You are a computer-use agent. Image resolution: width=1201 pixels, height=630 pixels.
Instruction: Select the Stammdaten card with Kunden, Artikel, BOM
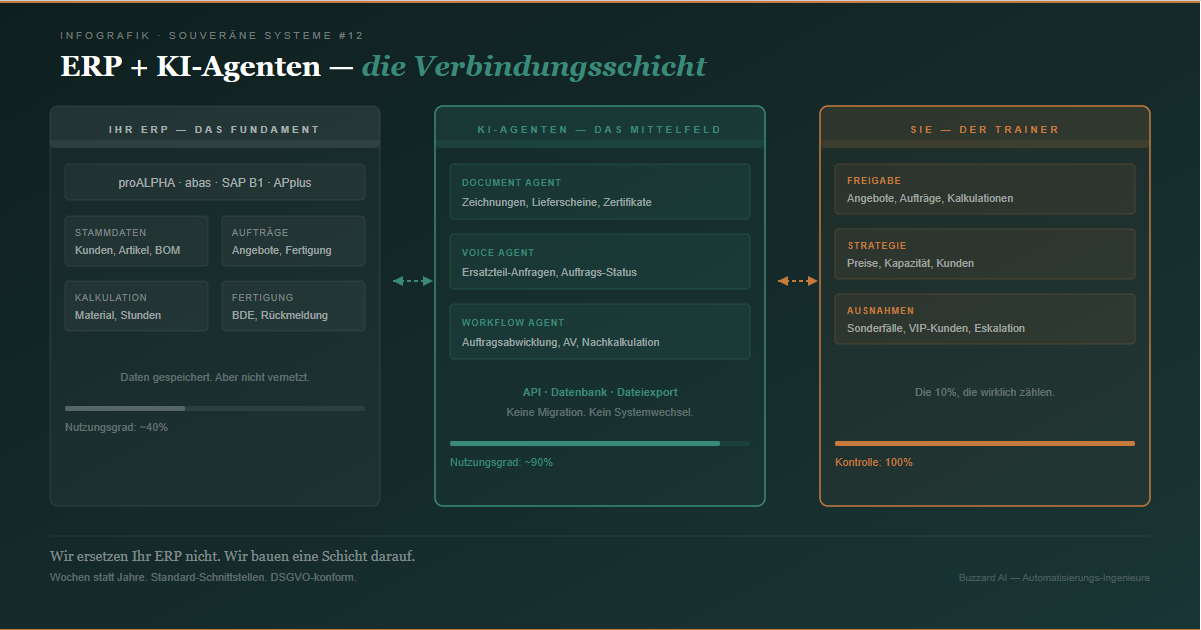pos(136,241)
